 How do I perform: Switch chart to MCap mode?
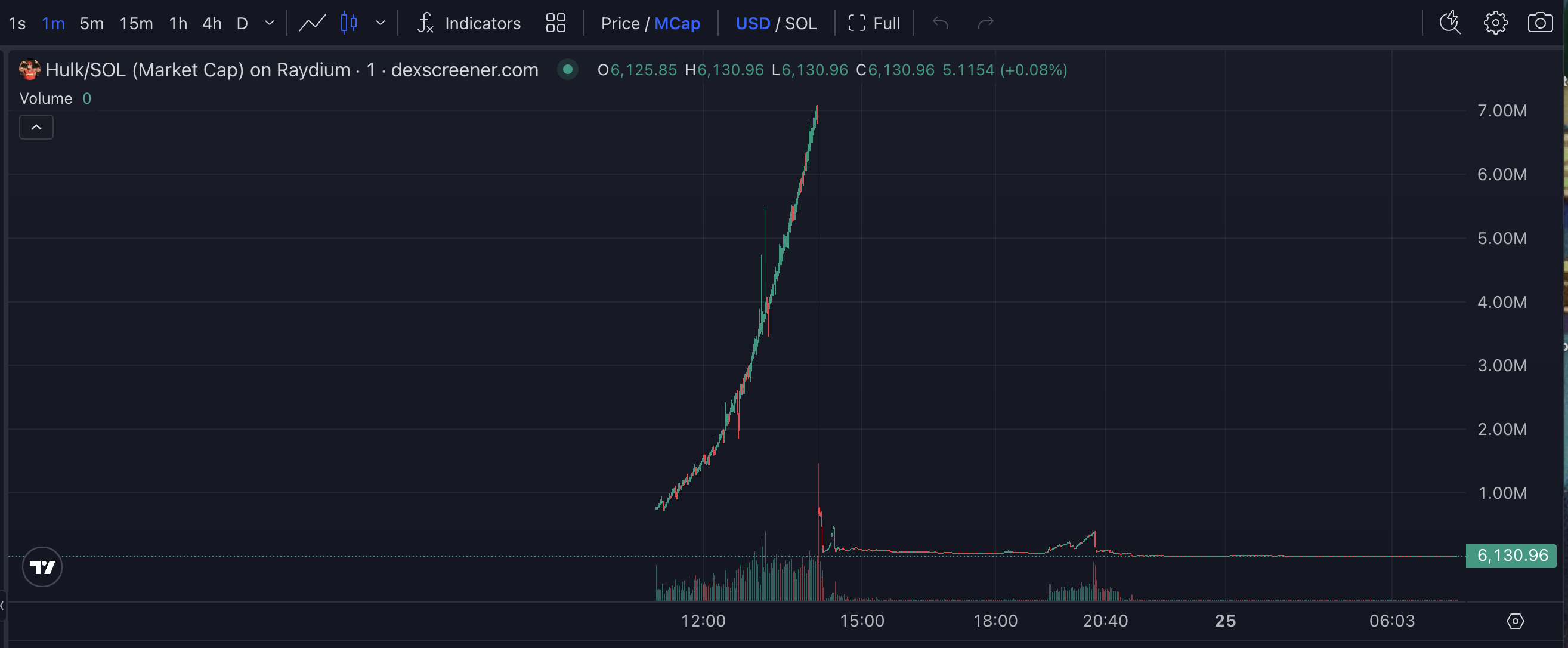[x=677, y=23]
